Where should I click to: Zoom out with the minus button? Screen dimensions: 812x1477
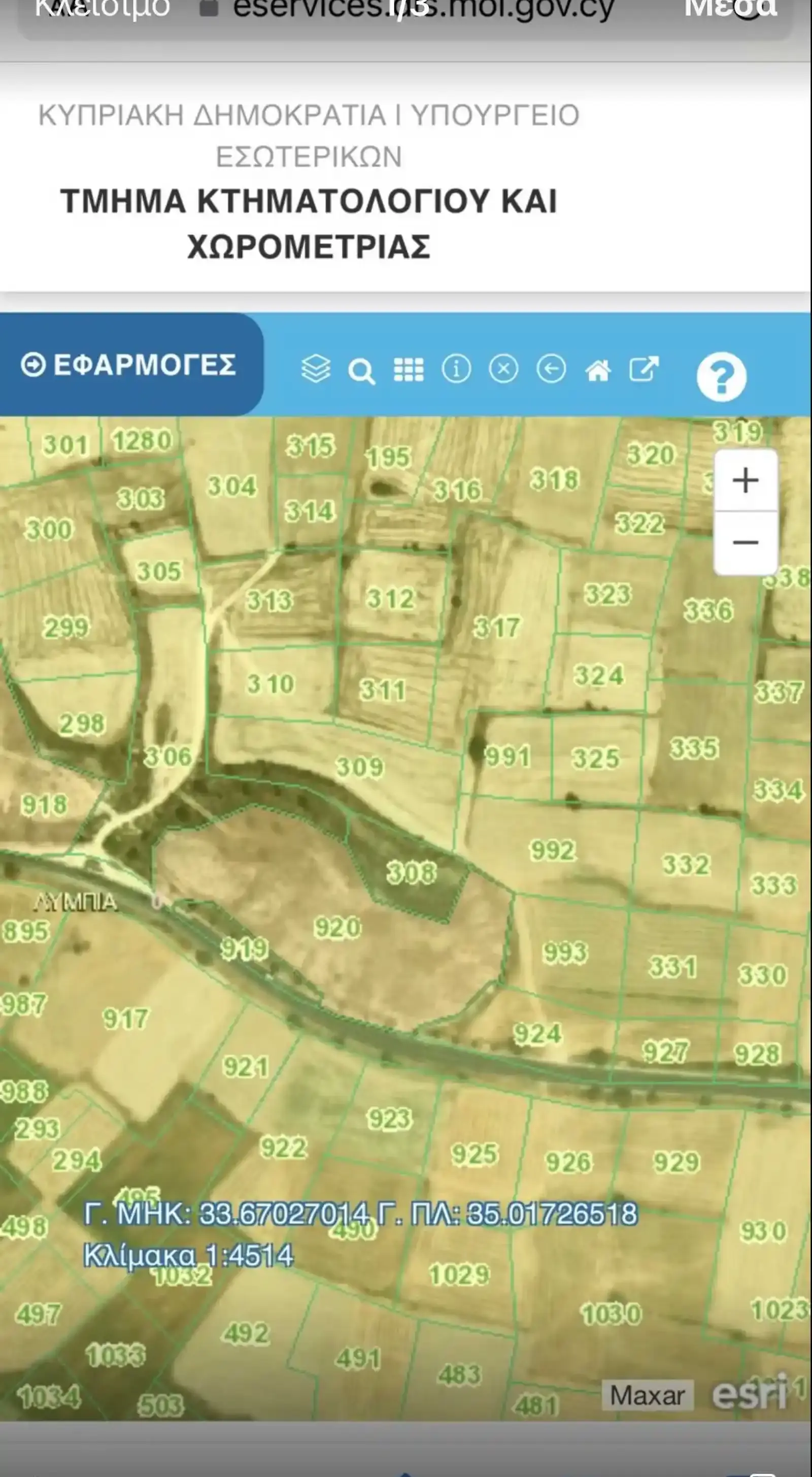click(x=746, y=543)
